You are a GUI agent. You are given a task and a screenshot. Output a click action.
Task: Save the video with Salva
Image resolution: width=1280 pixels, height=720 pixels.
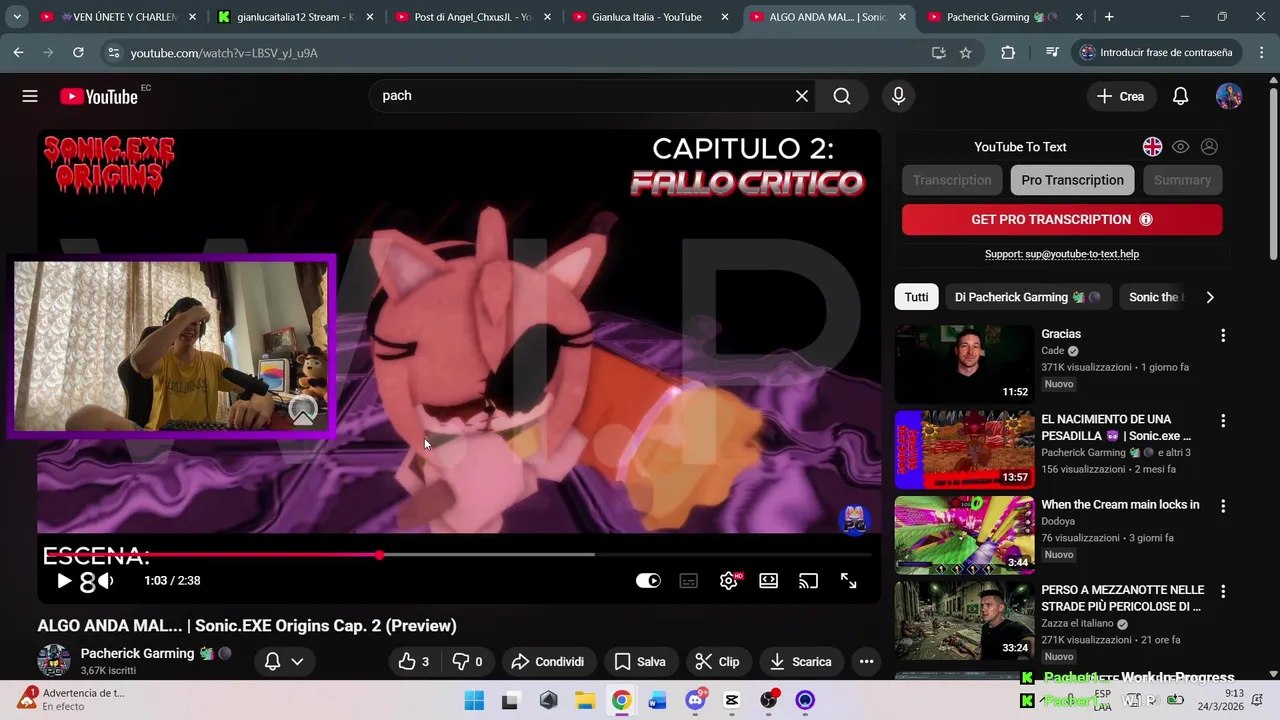click(x=640, y=662)
